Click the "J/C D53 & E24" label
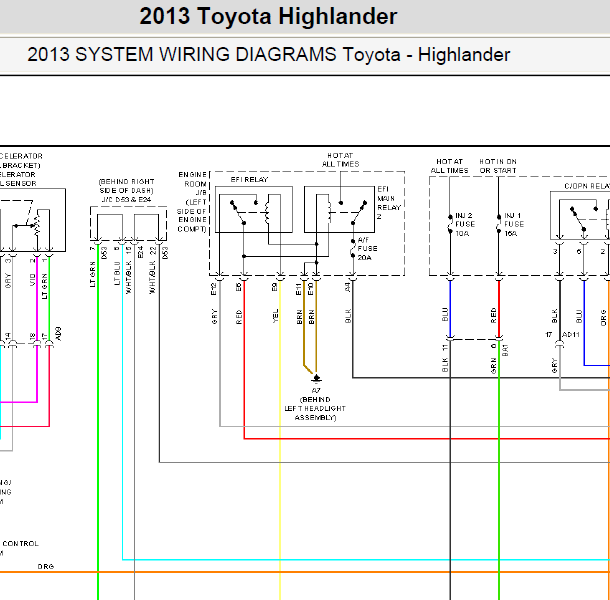610x600 pixels. click(126, 200)
